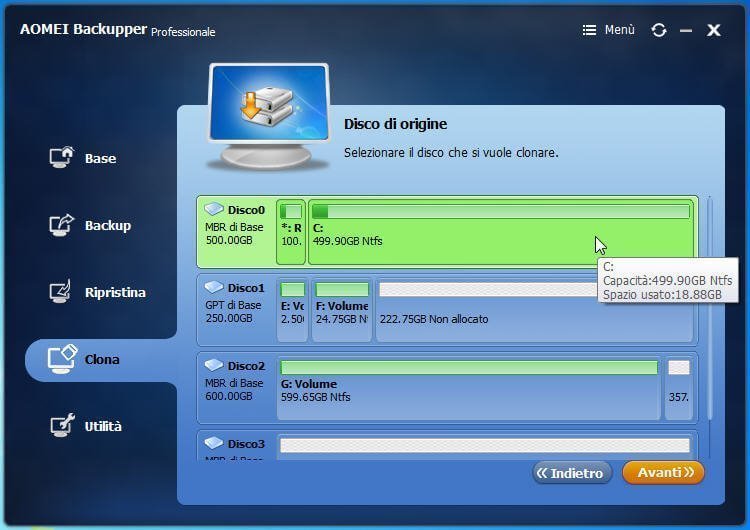Screen dimensions: 750x530
Task: Select the G: Volume 599.65GB partition
Action: (469, 388)
